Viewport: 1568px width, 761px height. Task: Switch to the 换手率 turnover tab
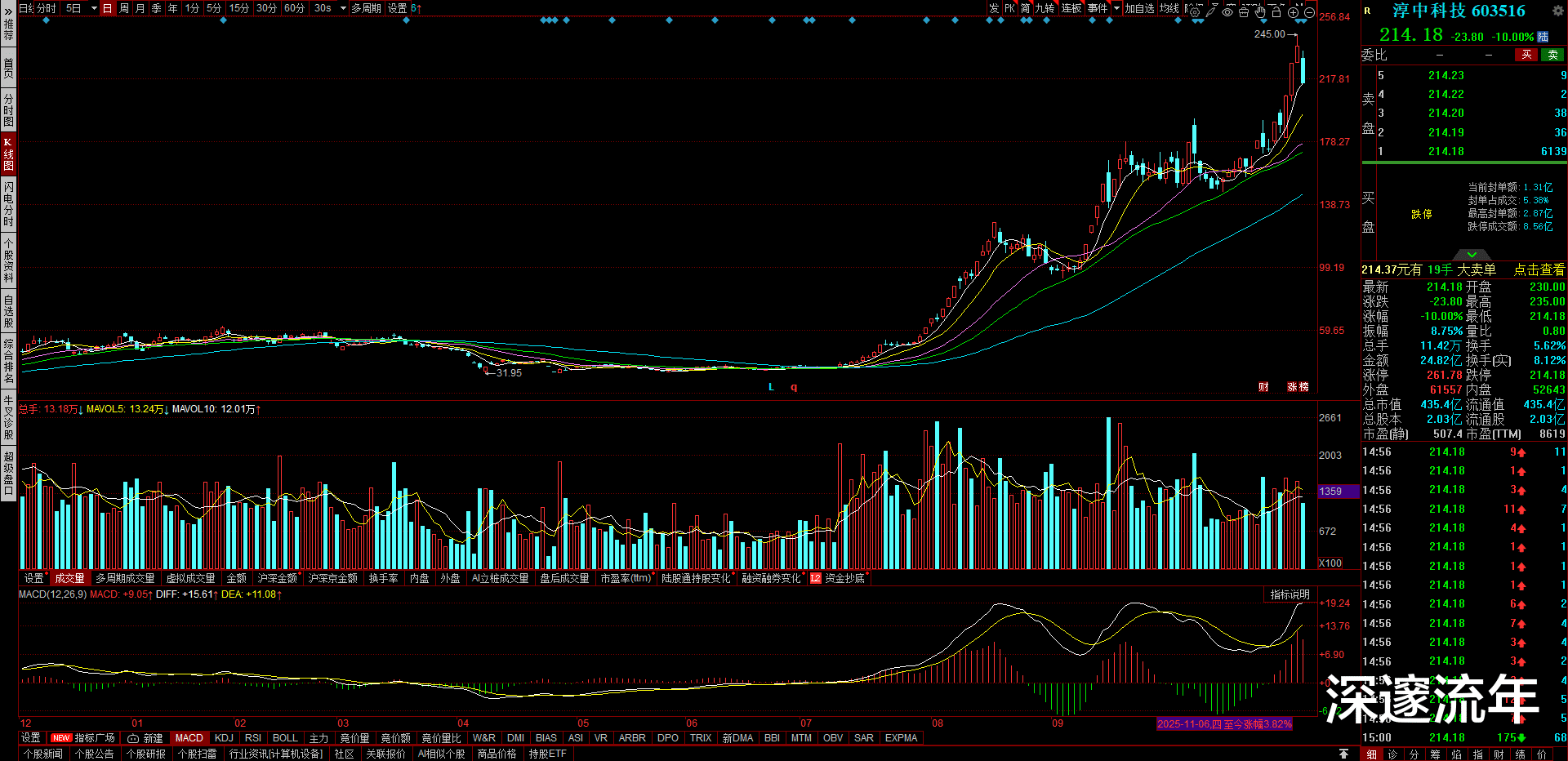coord(384,578)
